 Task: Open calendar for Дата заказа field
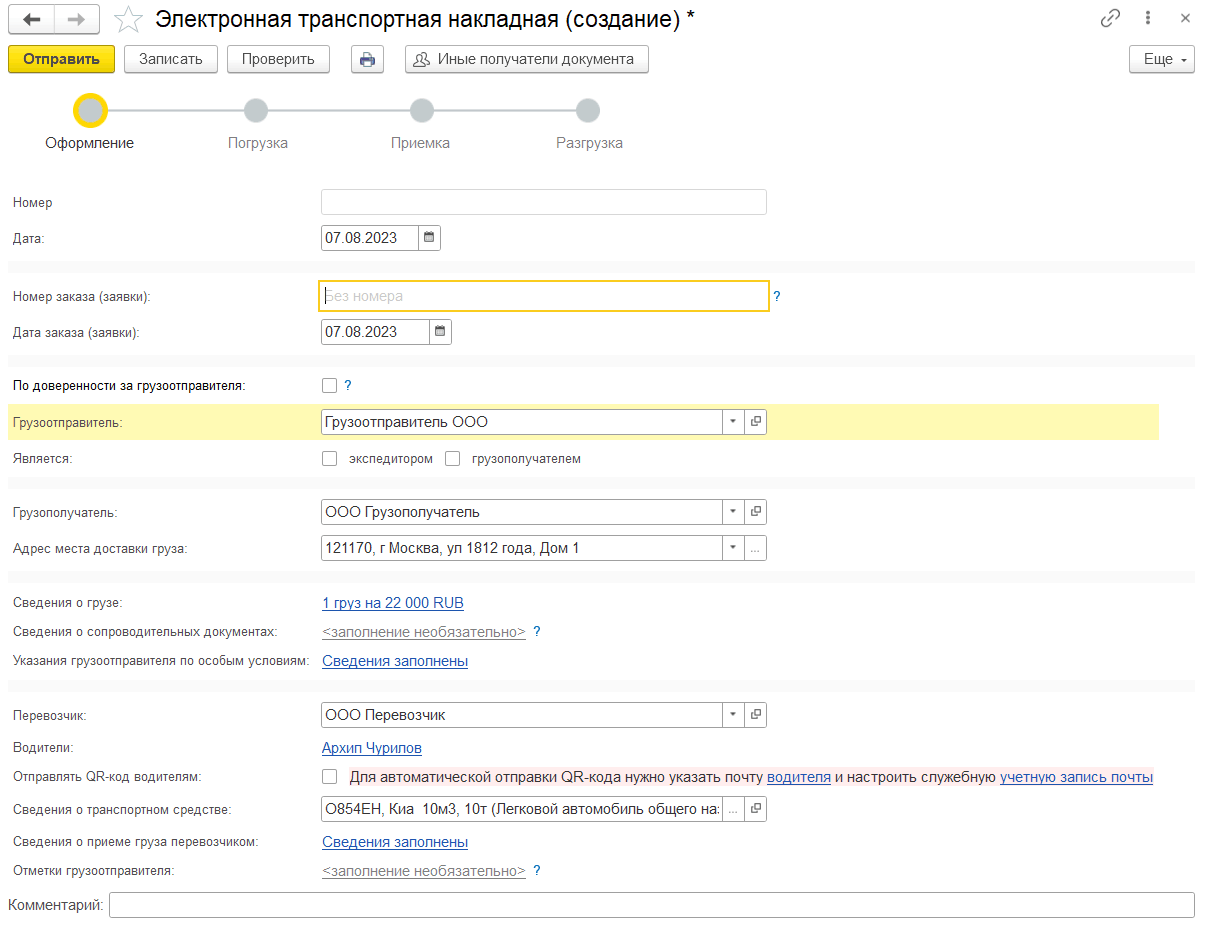[440, 332]
